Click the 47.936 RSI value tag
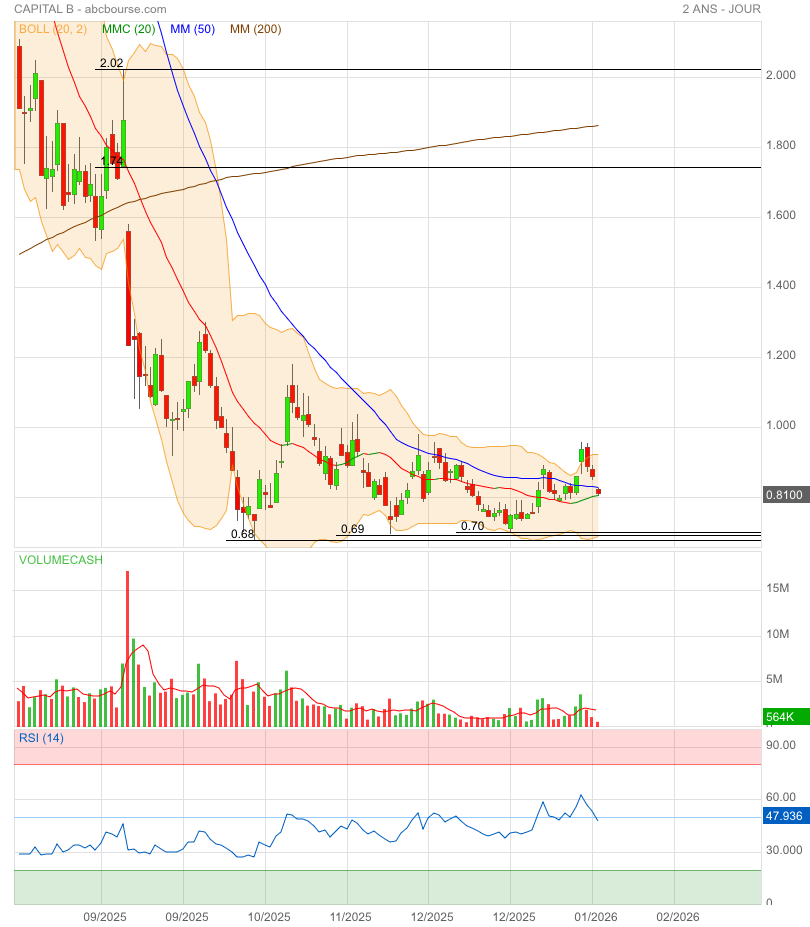 tap(783, 817)
